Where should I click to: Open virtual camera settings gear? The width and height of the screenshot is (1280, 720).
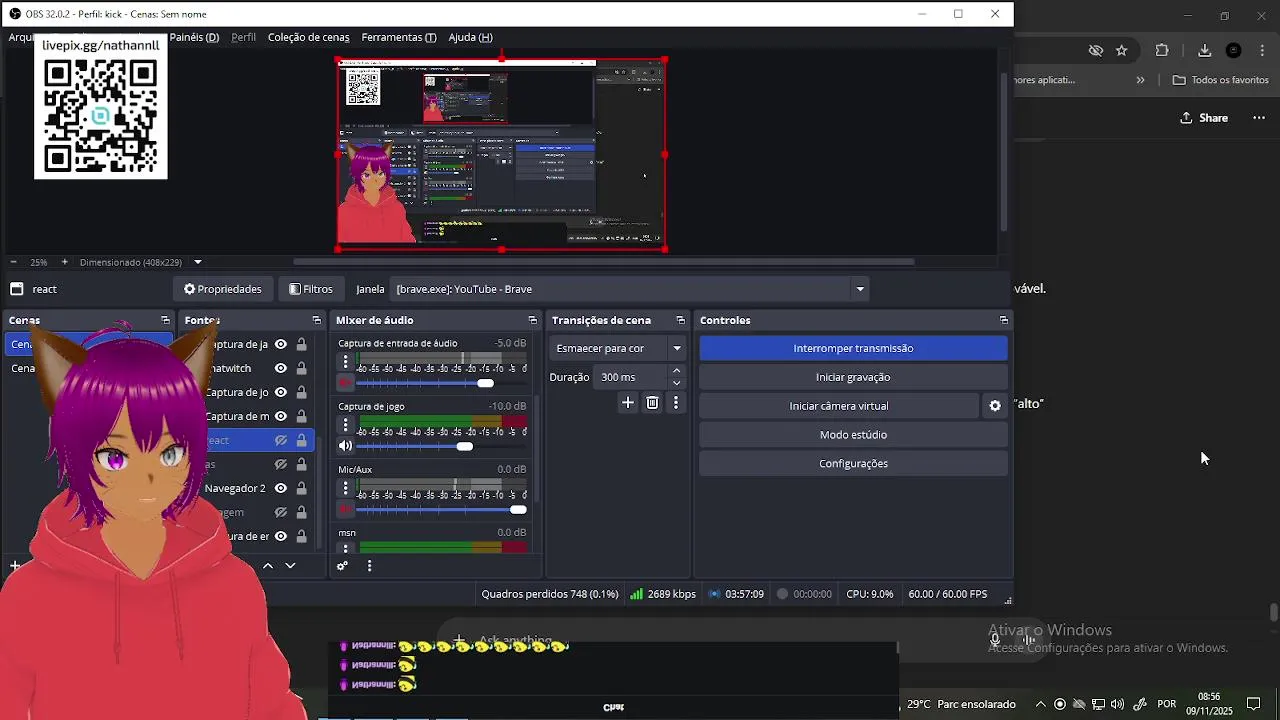point(995,406)
